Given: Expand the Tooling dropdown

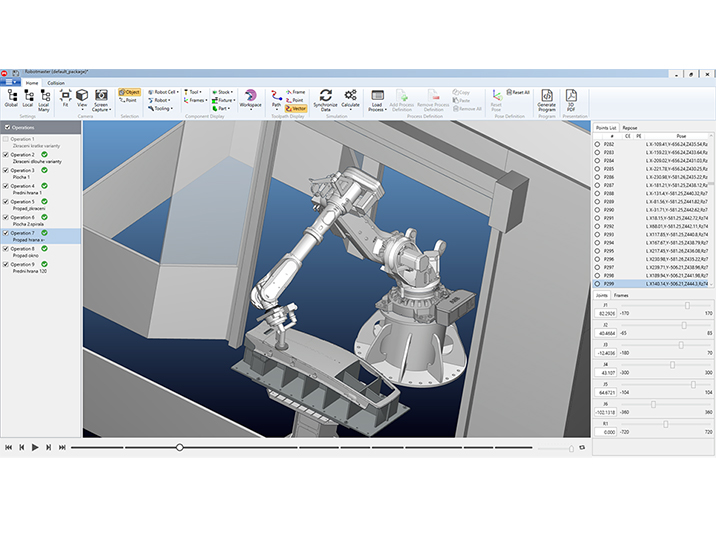Looking at the screenshot, I should coord(160,109).
